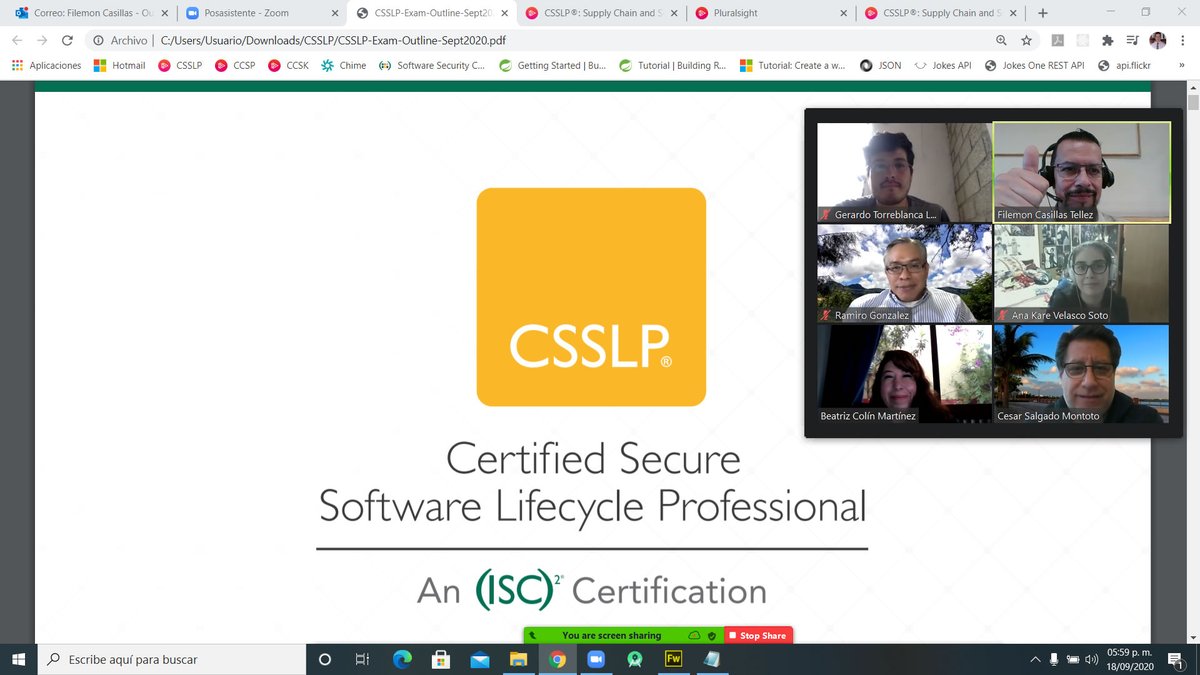This screenshot has width=1200, height=675.
Task: Click the cloud icon in sharing bar
Action: [694, 635]
